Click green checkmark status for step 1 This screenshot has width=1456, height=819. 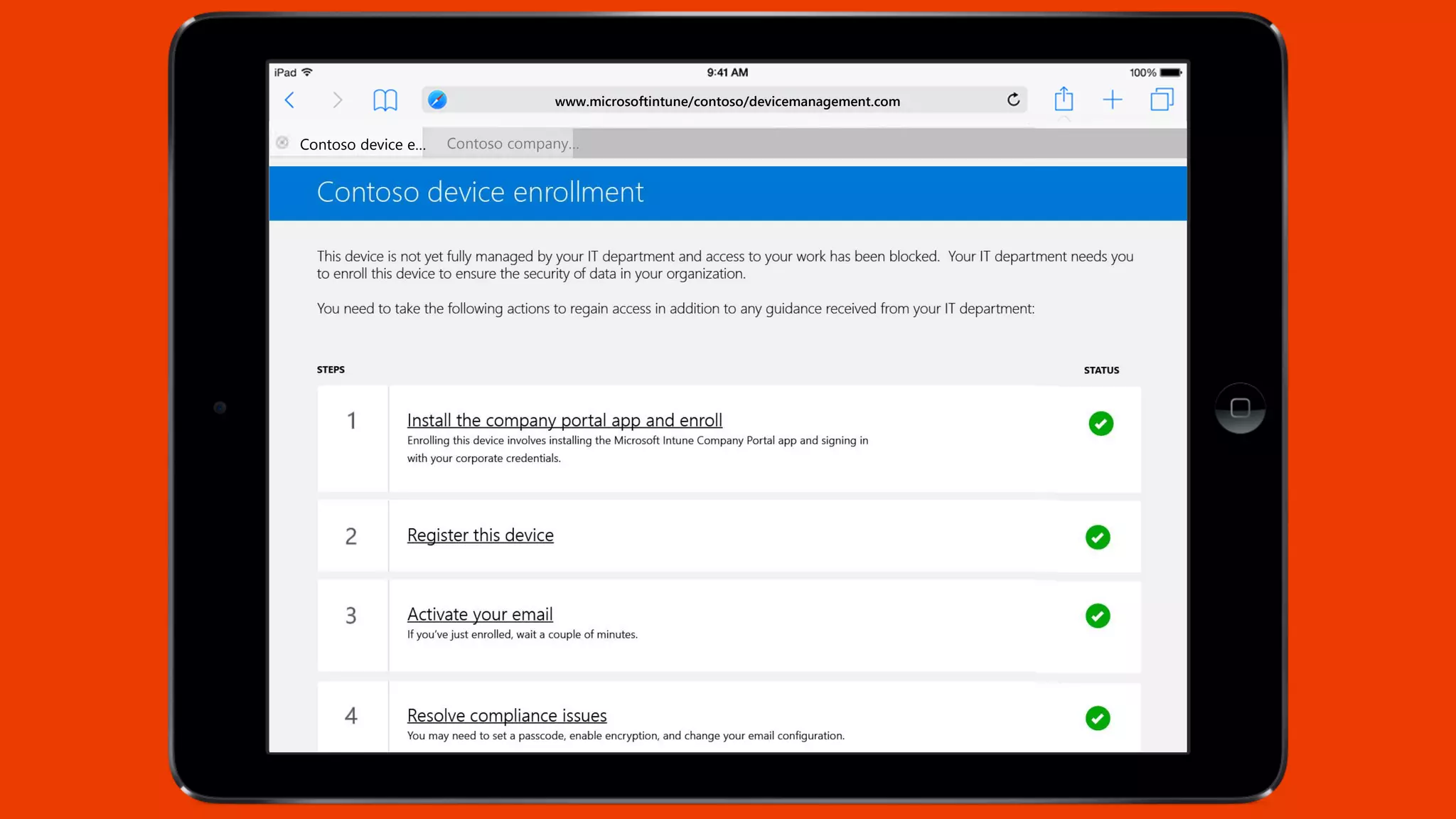pyautogui.click(x=1101, y=424)
